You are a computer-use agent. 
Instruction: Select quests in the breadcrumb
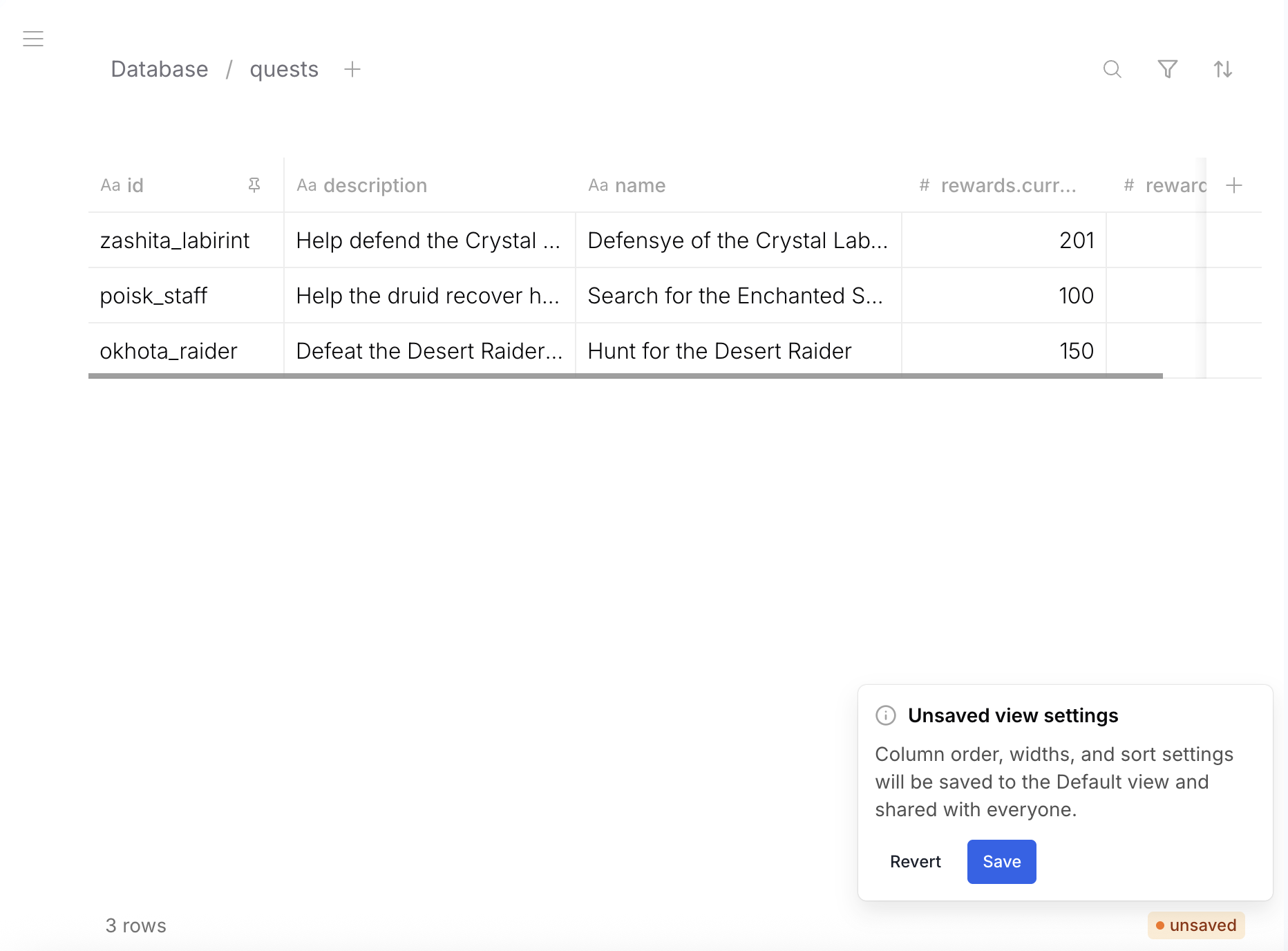pos(283,69)
